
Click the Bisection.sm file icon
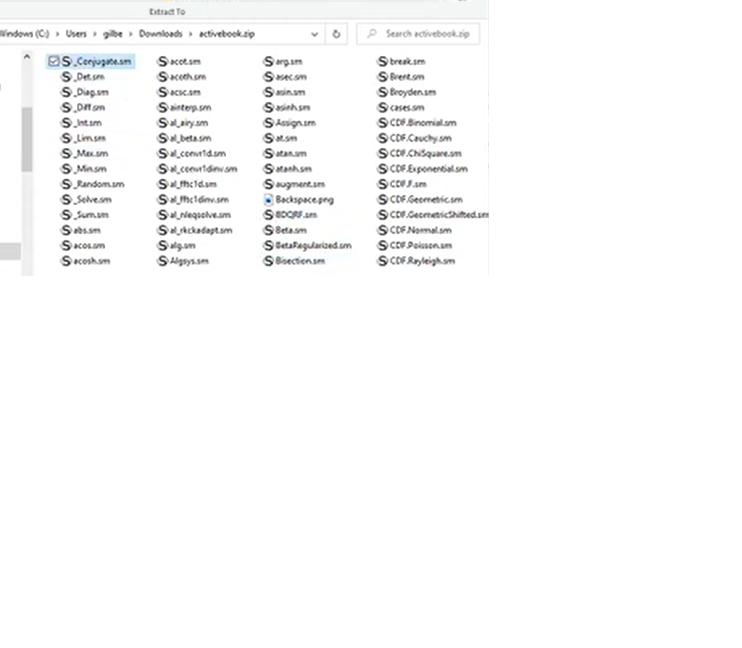click(268, 261)
